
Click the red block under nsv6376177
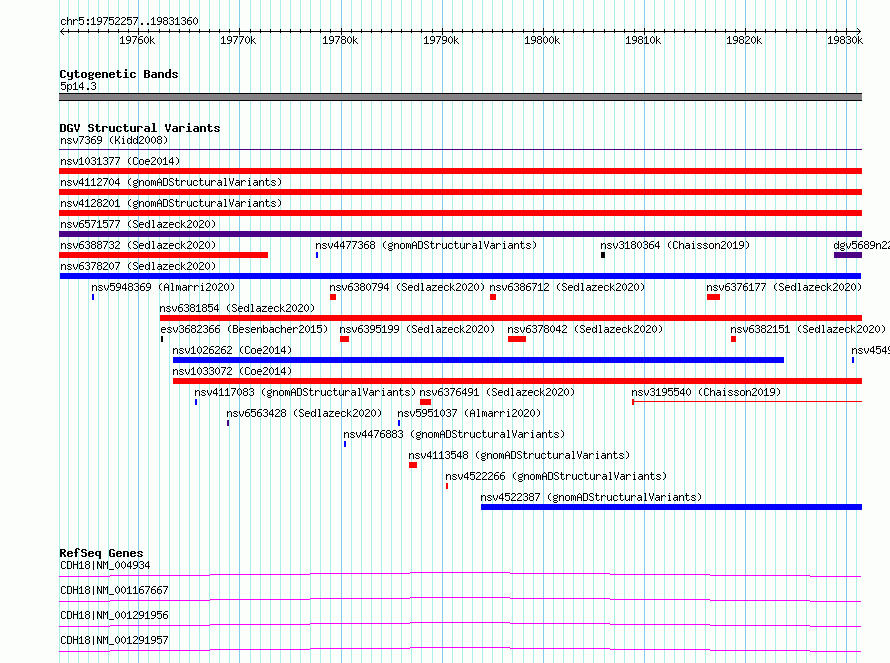(713, 297)
